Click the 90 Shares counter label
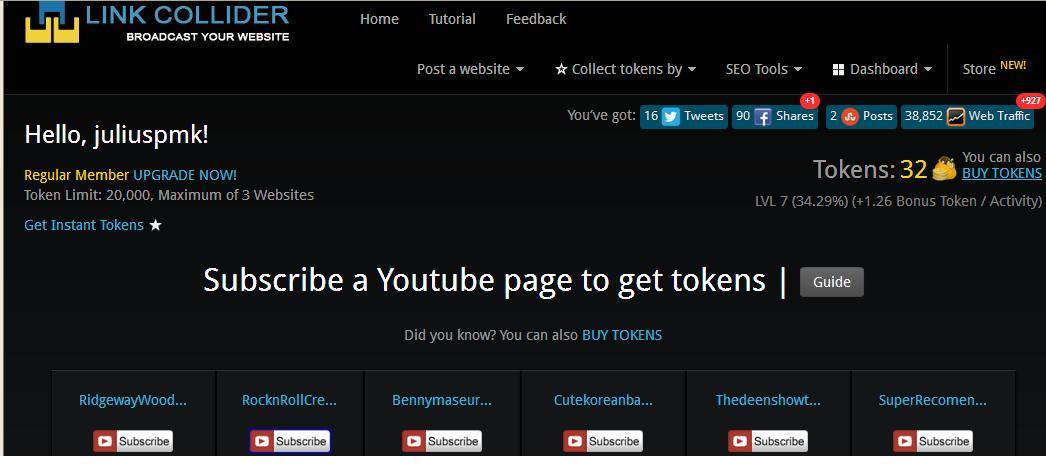The width and height of the screenshot is (1046, 464). (x=774, y=117)
